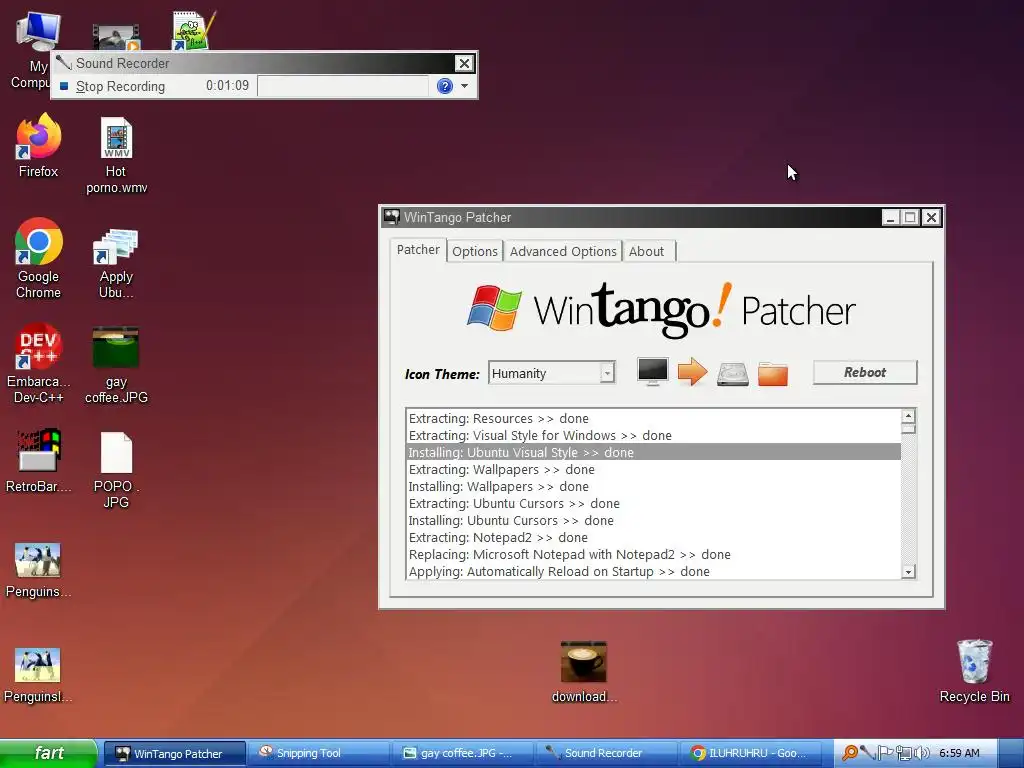Click the fart start button
This screenshot has width=1024, height=768.
[48, 753]
